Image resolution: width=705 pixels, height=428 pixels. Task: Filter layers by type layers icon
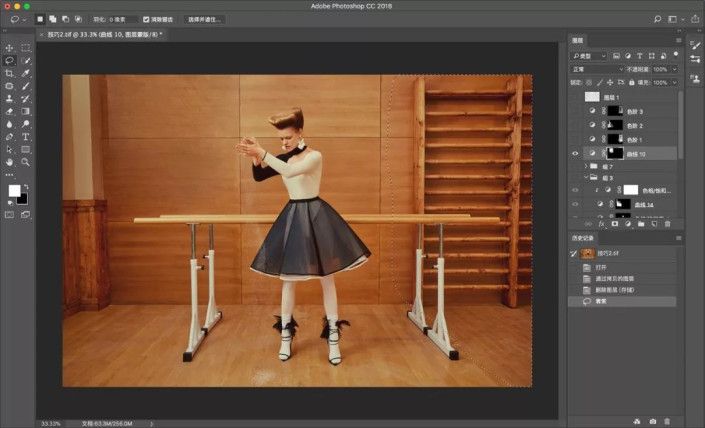(639, 56)
